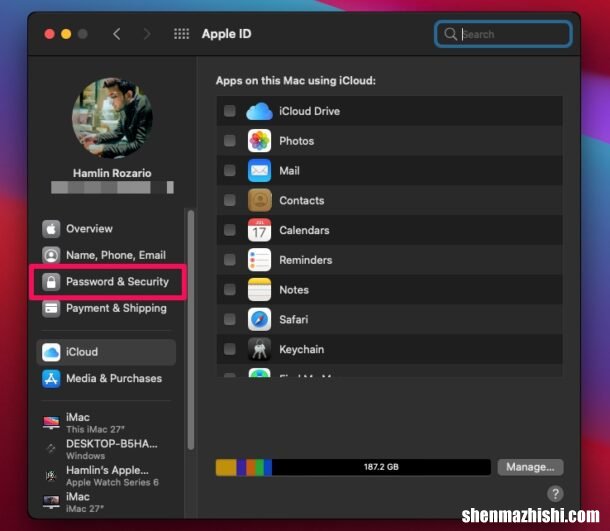This screenshot has width=610, height=531.
Task: Click the Overview Apple logo icon
Action: [51, 229]
